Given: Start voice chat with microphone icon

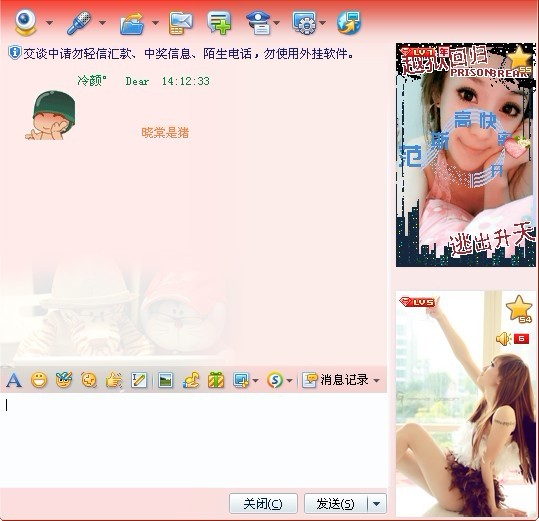Looking at the screenshot, I should 79,23.
